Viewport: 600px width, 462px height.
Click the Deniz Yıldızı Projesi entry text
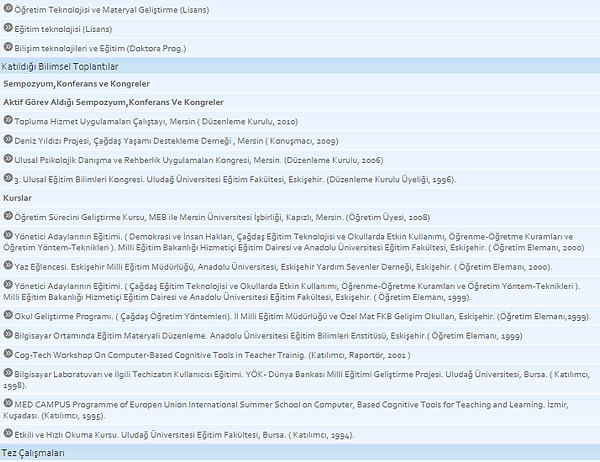(x=176, y=141)
